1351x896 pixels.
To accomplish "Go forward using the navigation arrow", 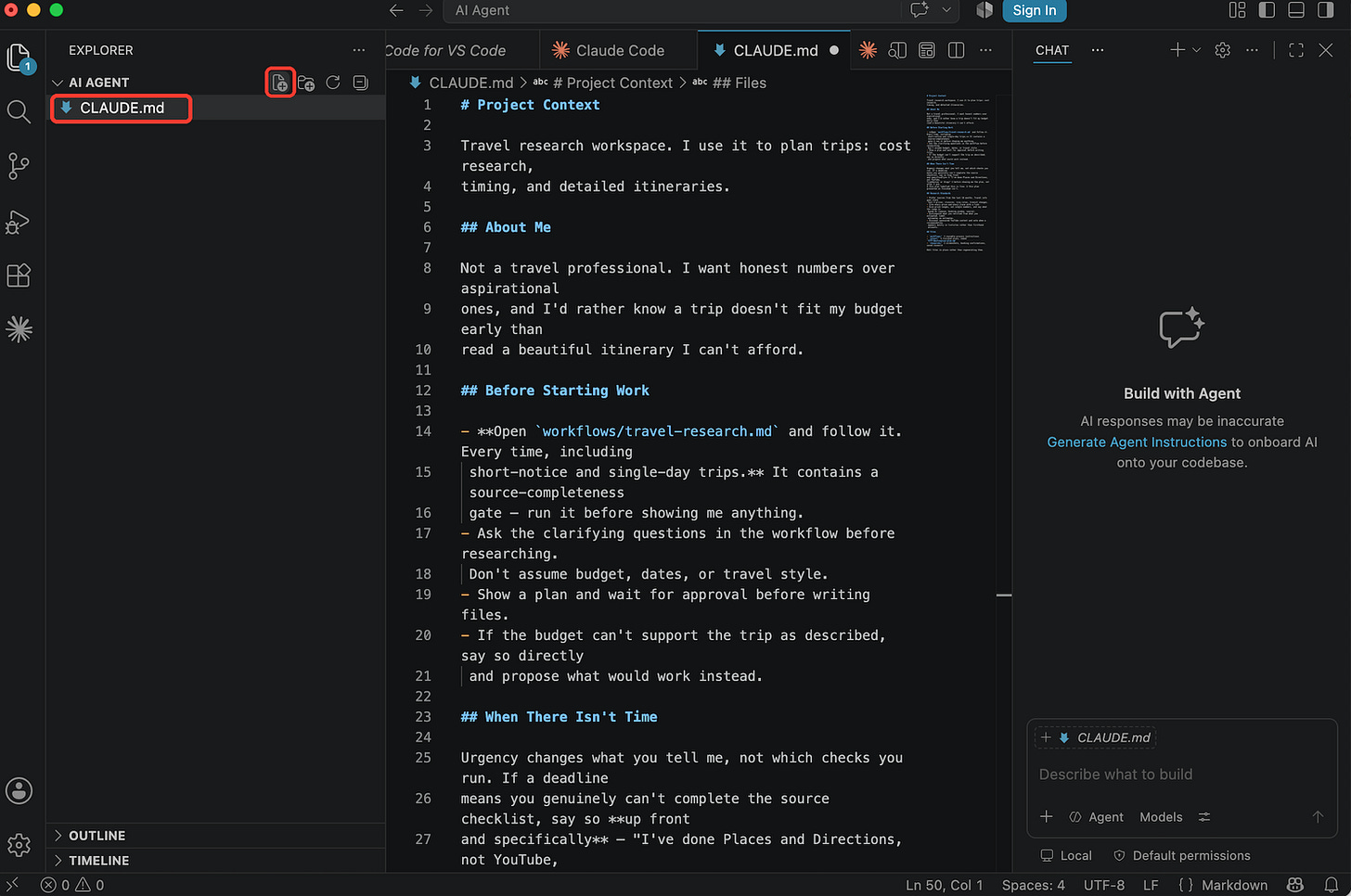I will [426, 10].
